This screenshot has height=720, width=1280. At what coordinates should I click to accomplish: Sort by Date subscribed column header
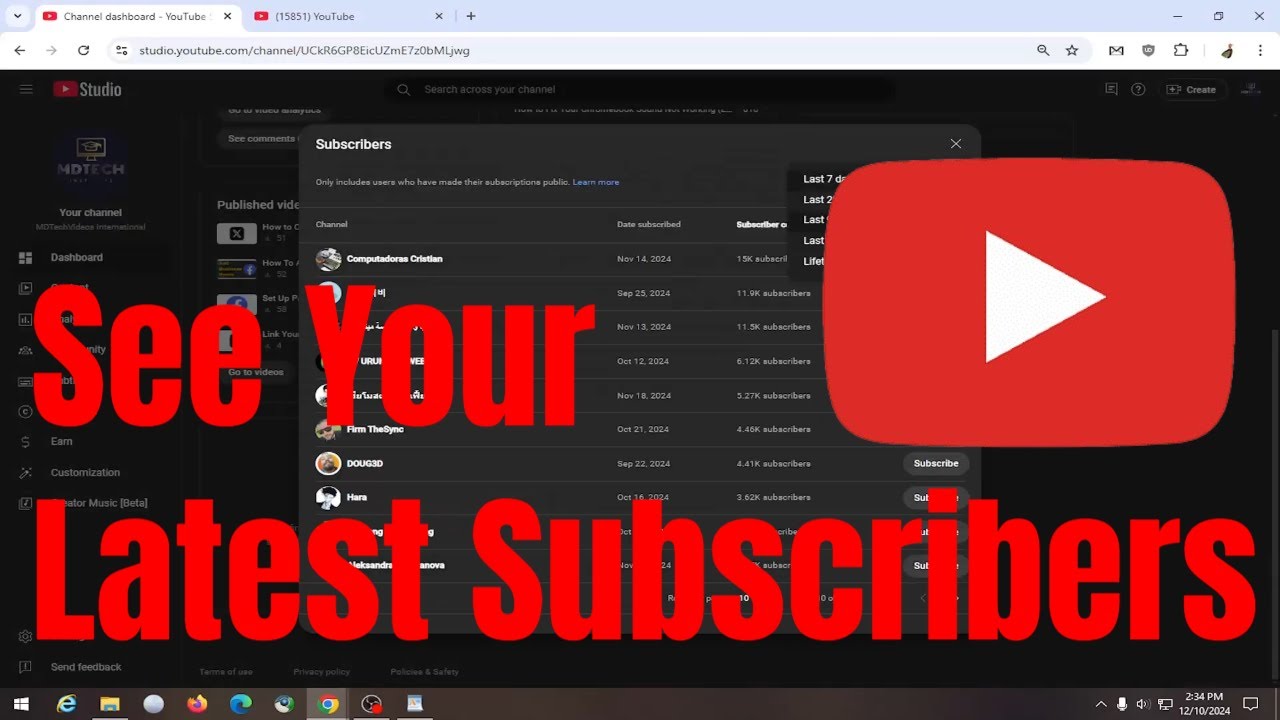tap(648, 224)
